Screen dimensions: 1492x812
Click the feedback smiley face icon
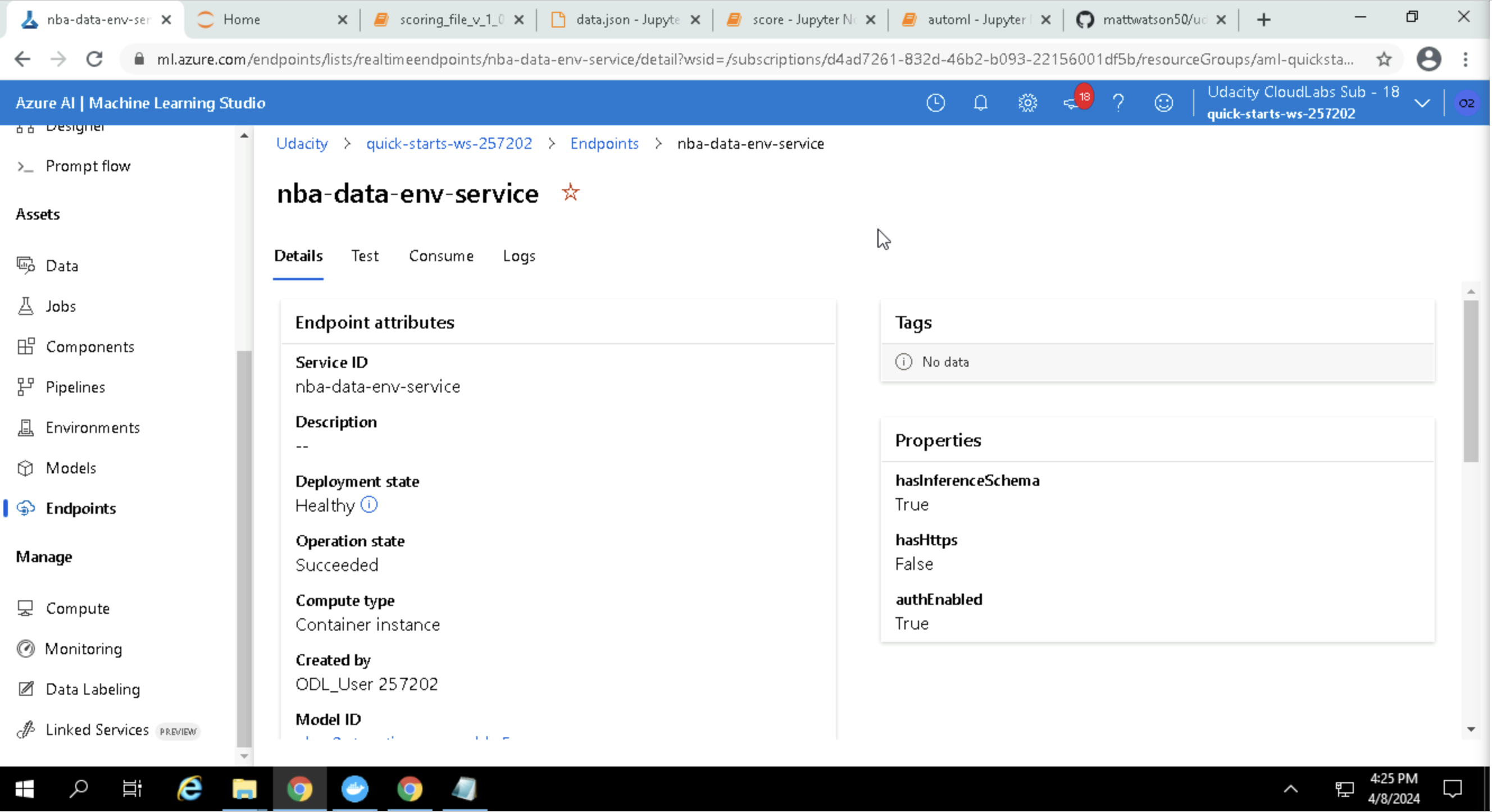[1163, 103]
